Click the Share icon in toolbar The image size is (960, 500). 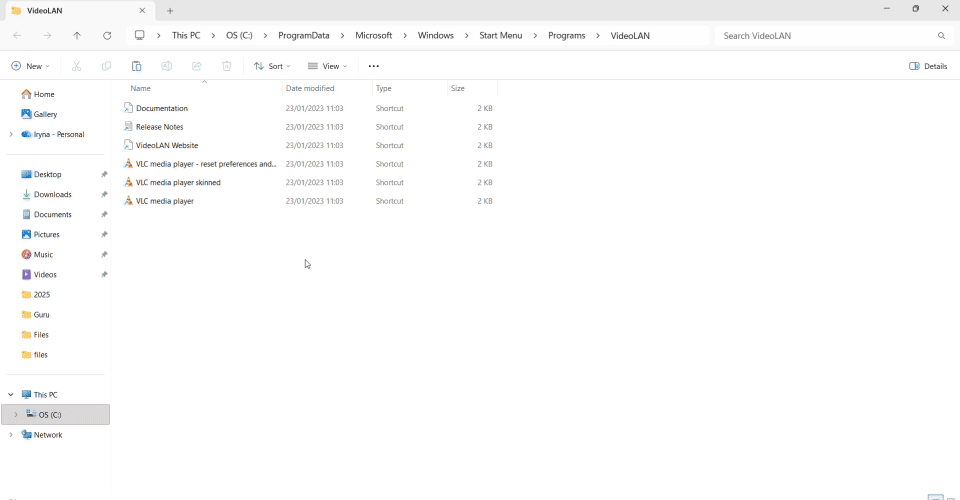coord(197,66)
